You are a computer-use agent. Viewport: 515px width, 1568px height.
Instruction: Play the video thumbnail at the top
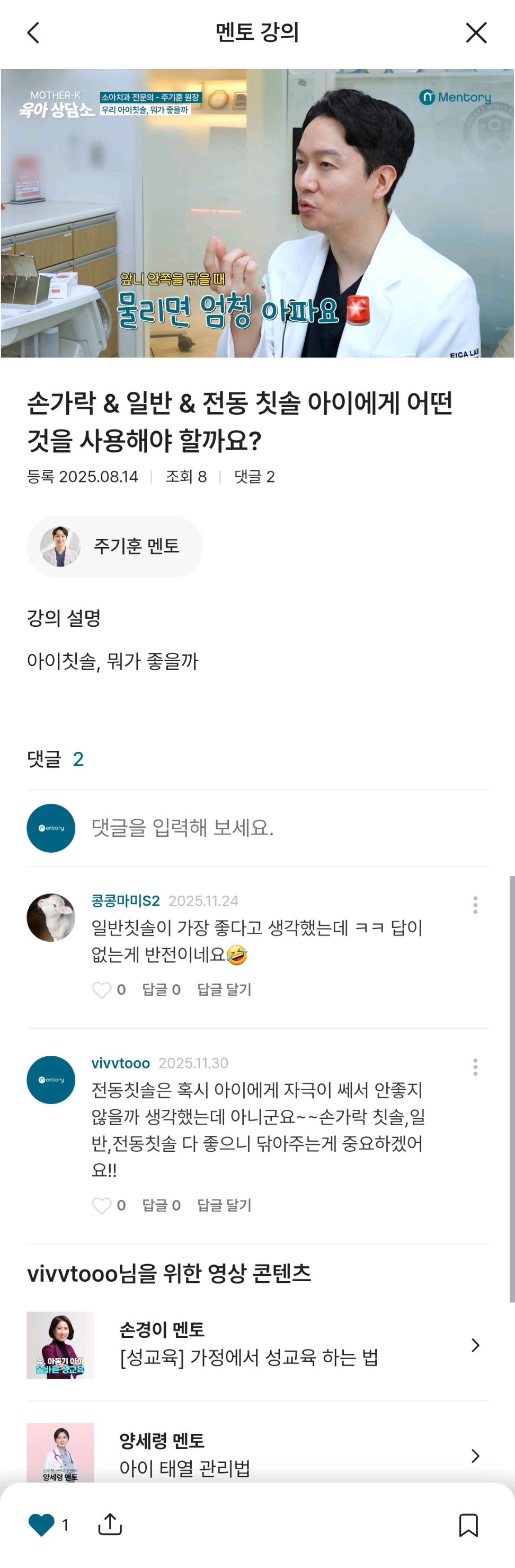tap(257, 213)
